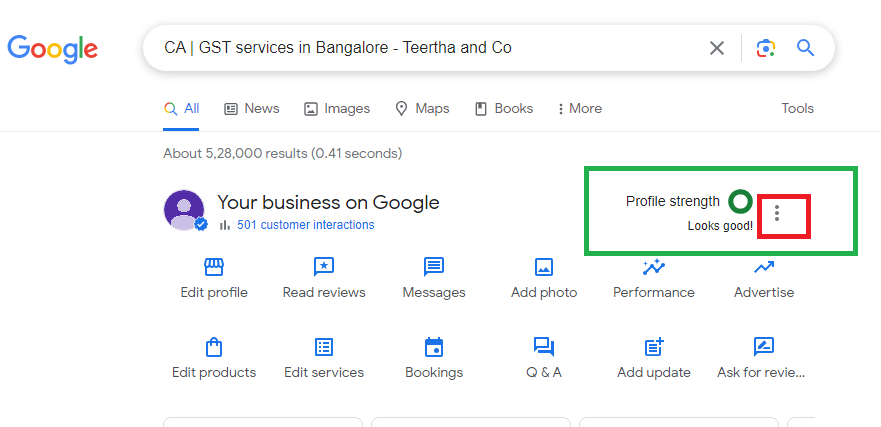Click the Add photo icon
The image size is (881, 427).
[x=544, y=267]
